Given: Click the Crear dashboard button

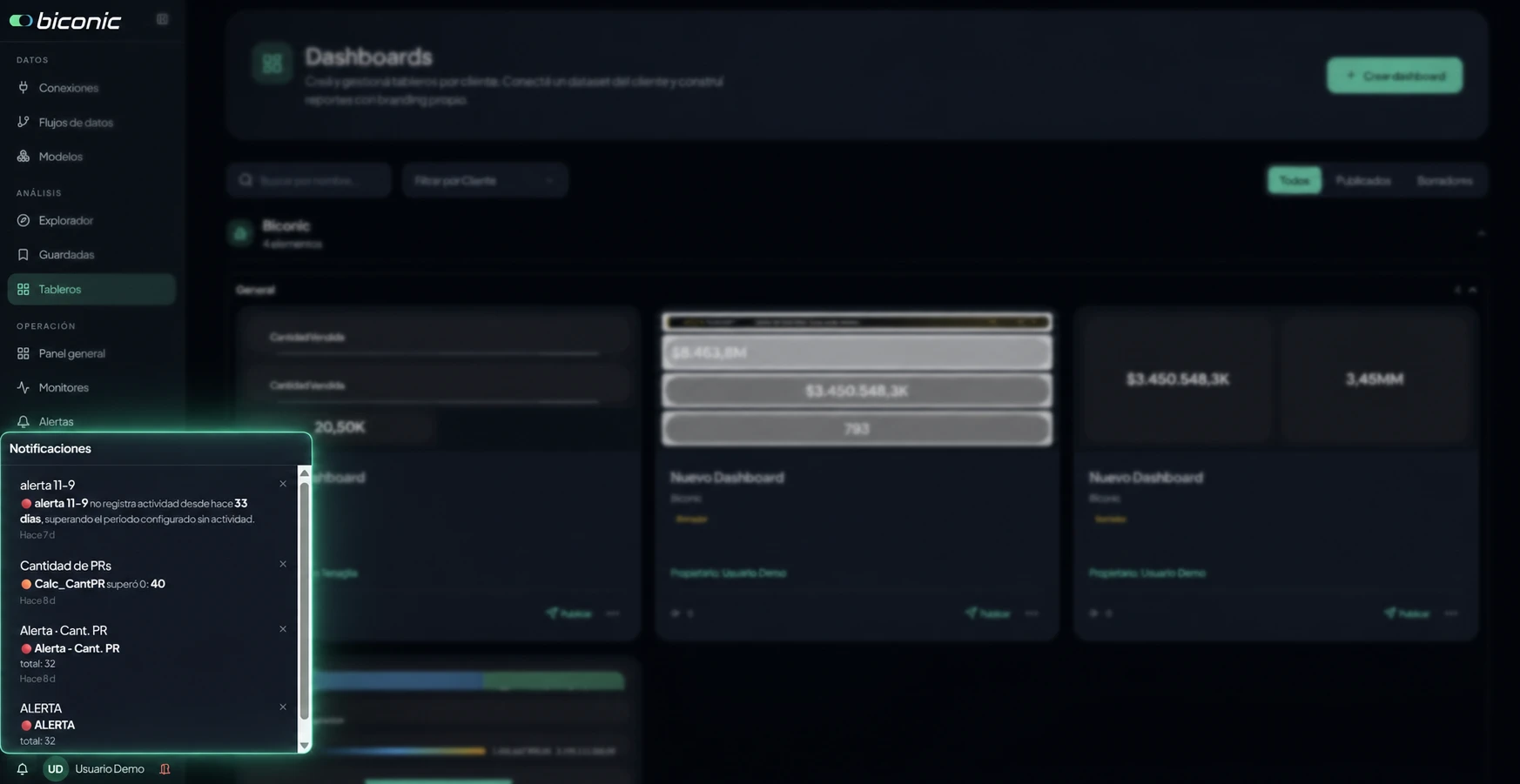Looking at the screenshot, I should 1395,76.
